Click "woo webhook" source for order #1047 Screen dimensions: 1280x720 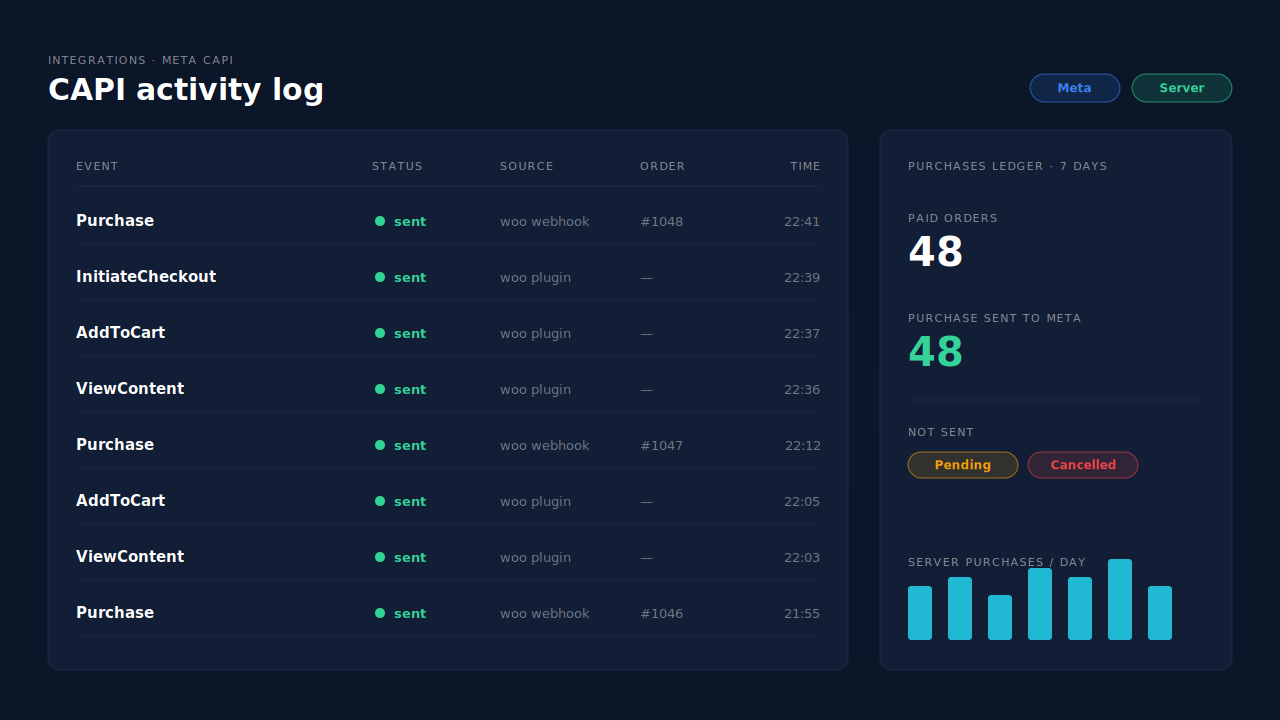pos(545,445)
